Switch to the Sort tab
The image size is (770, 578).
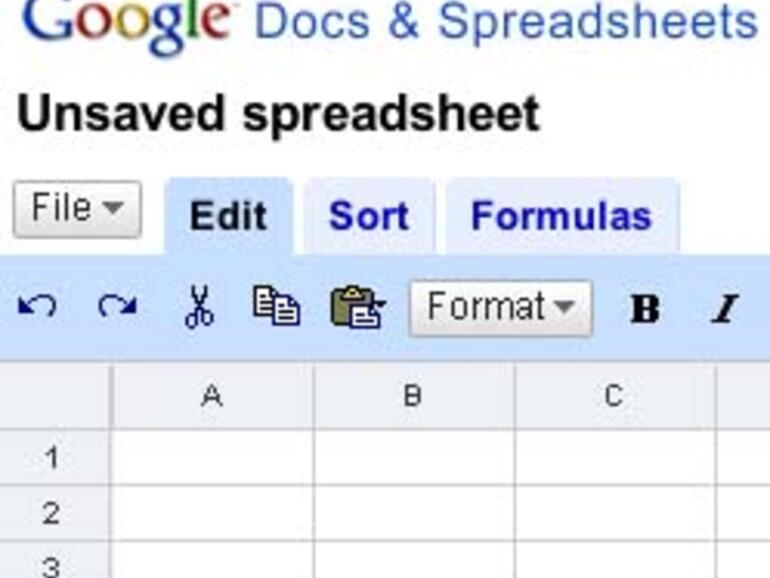[369, 216]
